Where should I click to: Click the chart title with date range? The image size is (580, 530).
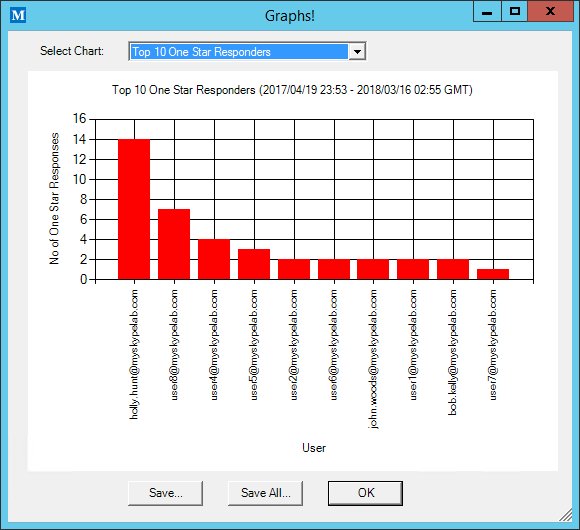coord(292,90)
